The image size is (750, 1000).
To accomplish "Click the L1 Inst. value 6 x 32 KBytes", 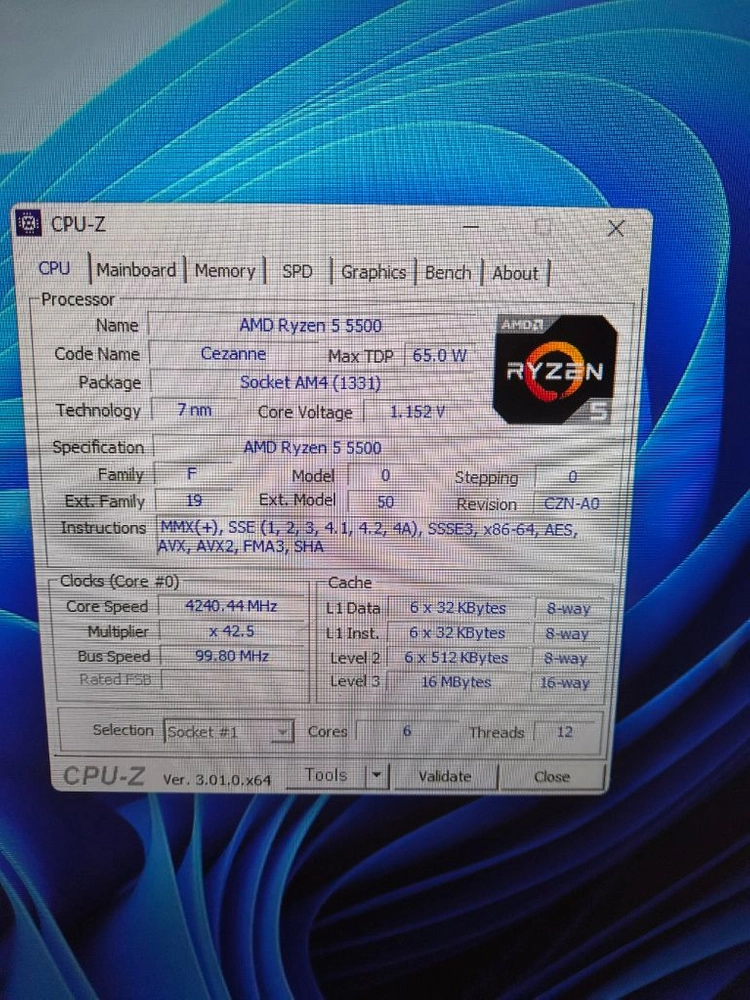I will point(457,633).
